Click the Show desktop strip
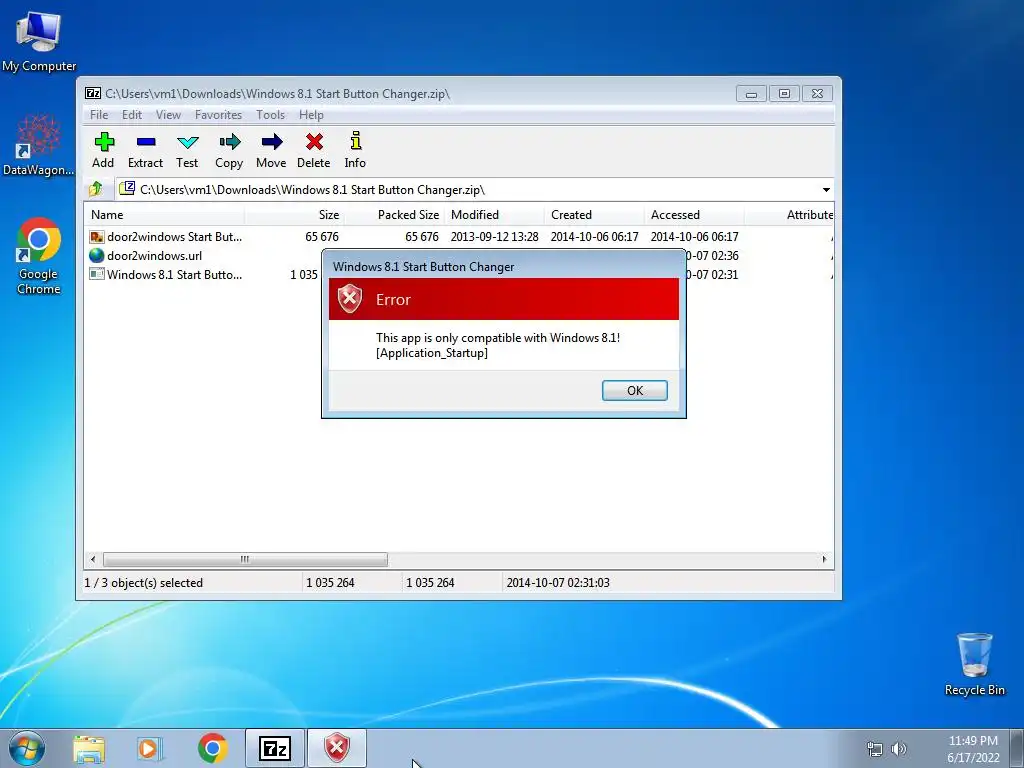 click(1017, 748)
